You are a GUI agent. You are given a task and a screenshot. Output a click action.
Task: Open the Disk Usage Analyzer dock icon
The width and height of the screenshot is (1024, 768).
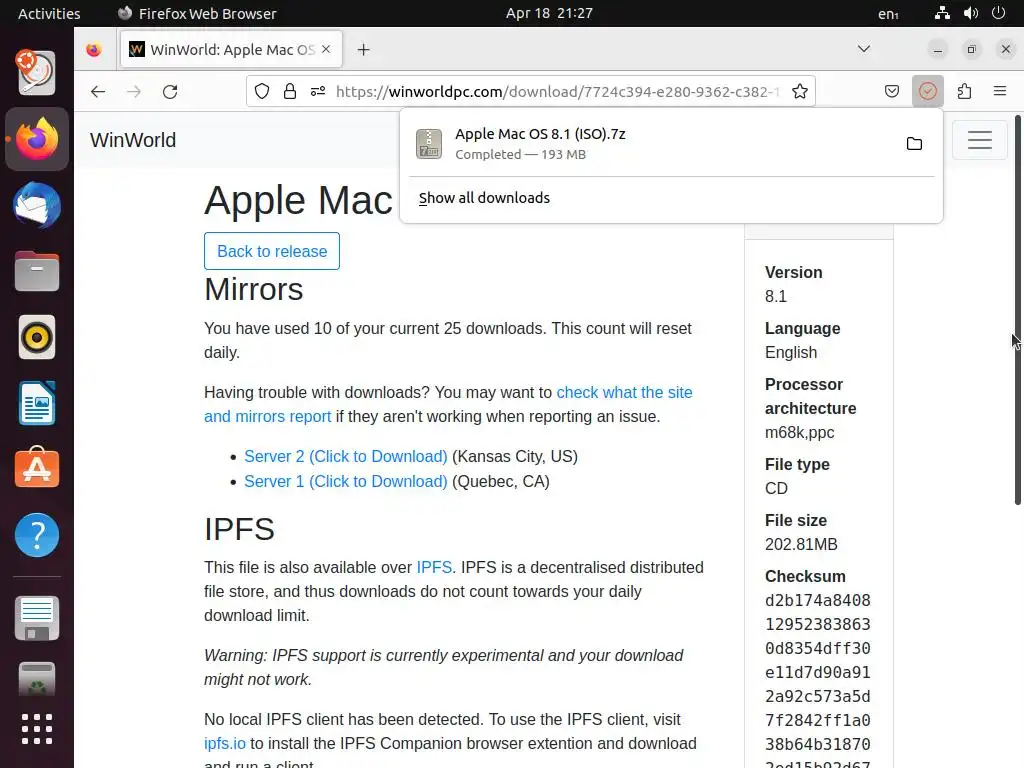tap(37, 72)
